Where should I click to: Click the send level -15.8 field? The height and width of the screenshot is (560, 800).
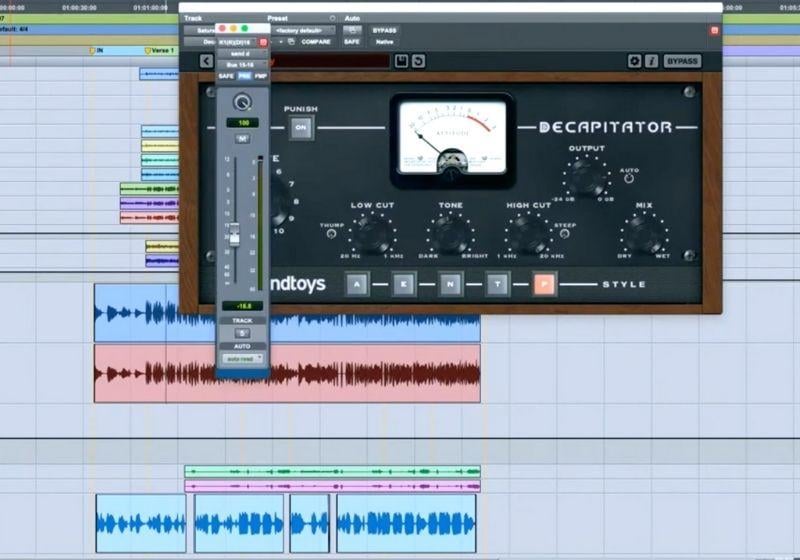(x=243, y=306)
